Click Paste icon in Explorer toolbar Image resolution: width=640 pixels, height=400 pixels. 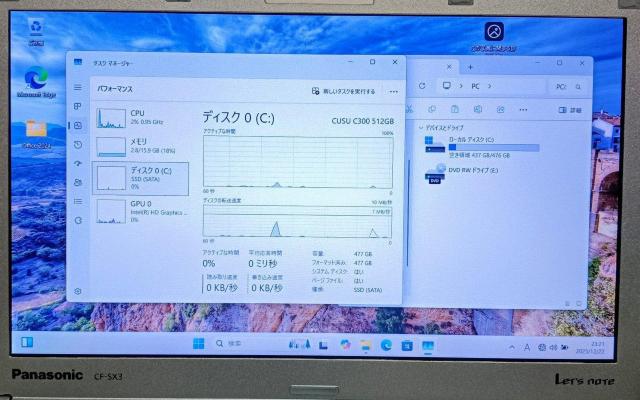(x=455, y=109)
